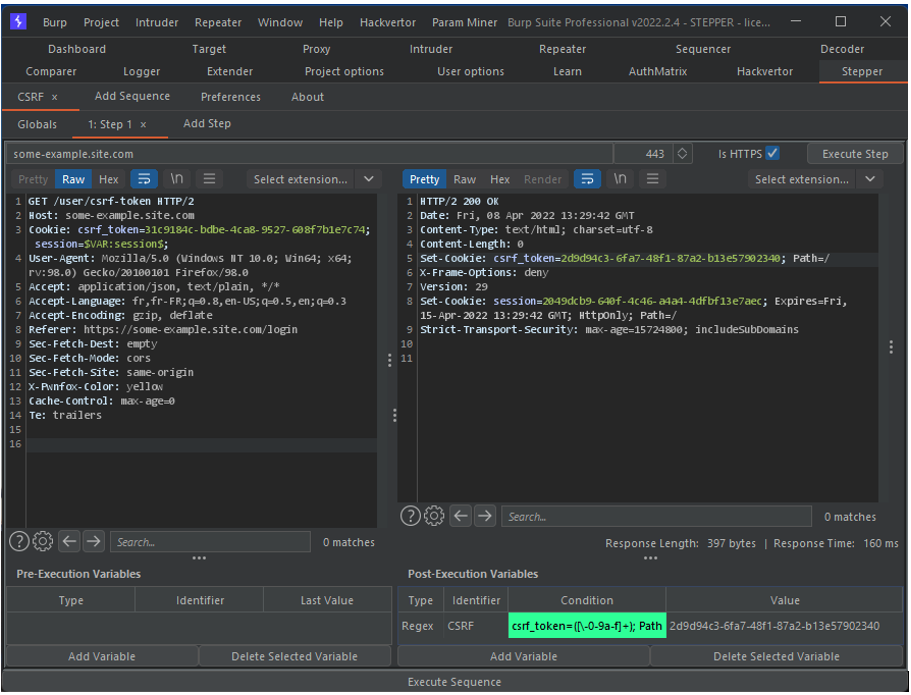Open the Hackvertor menu

click(x=388, y=22)
